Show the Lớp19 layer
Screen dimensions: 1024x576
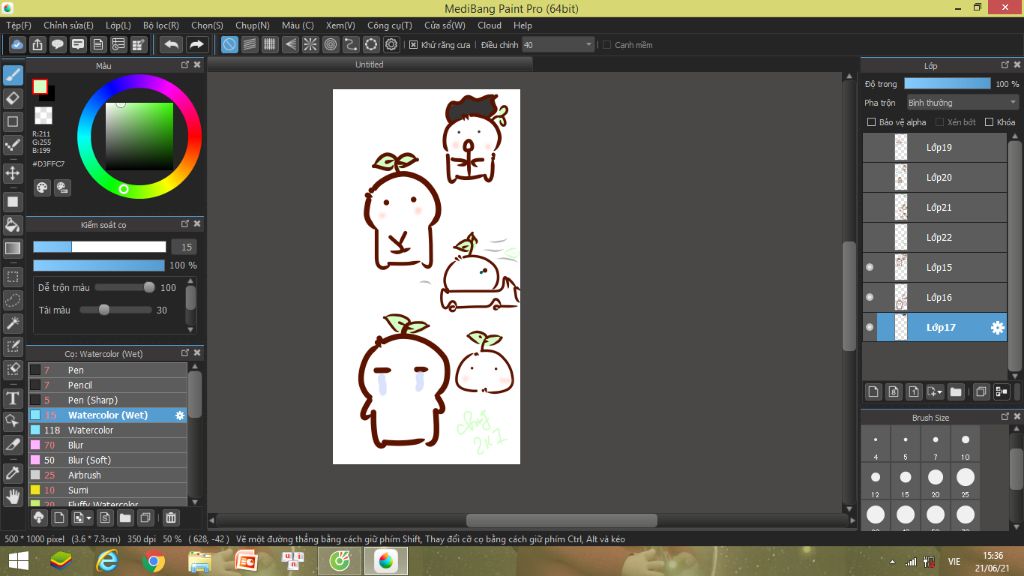[869, 148]
